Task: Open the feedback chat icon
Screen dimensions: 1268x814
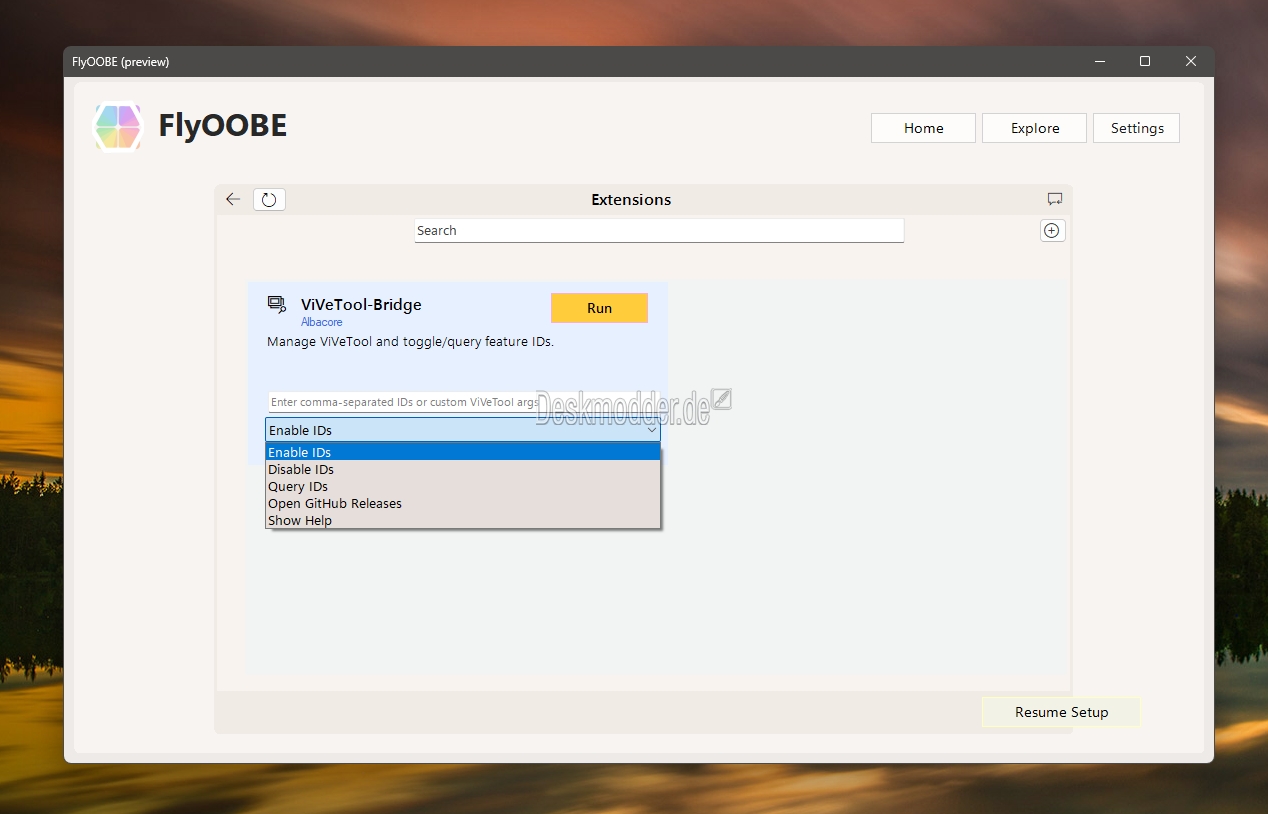Action: pyautogui.click(x=1054, y=199)
